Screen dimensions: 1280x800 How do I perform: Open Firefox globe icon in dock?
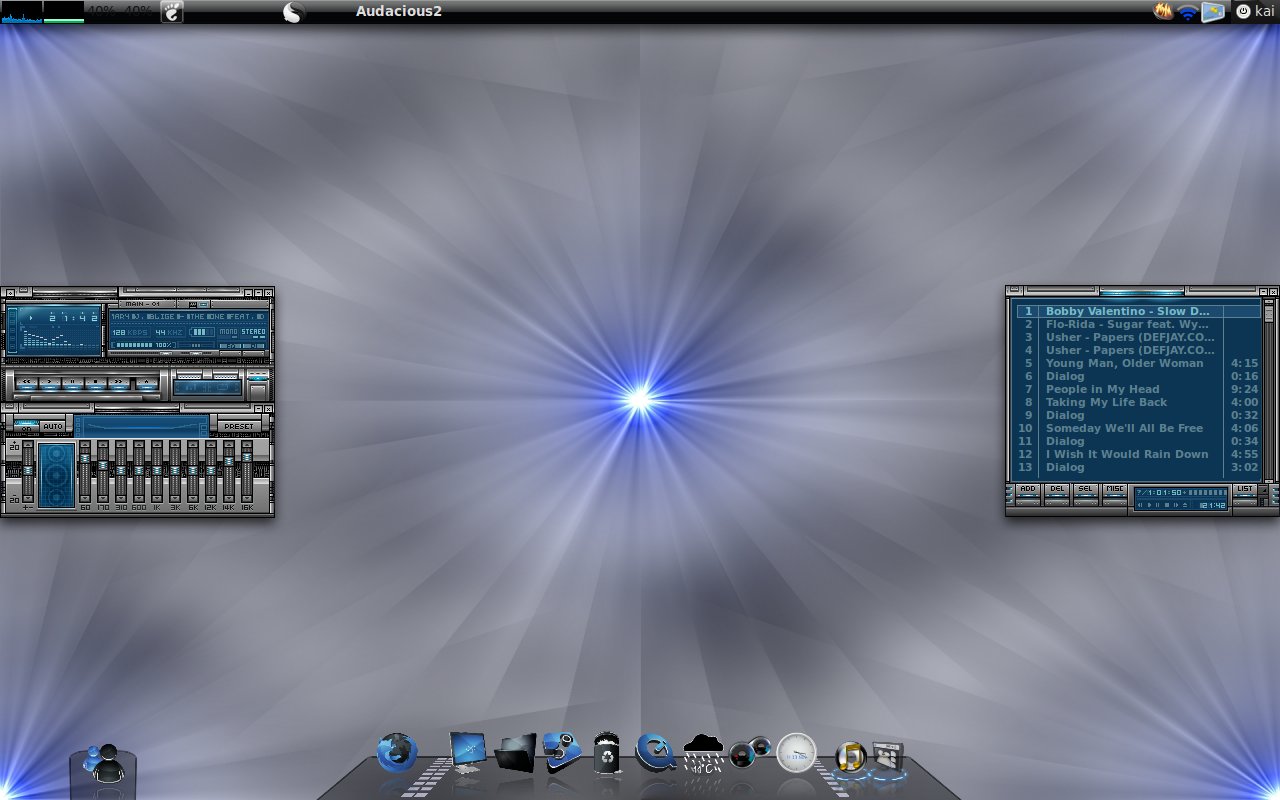(x=397, y=752)
